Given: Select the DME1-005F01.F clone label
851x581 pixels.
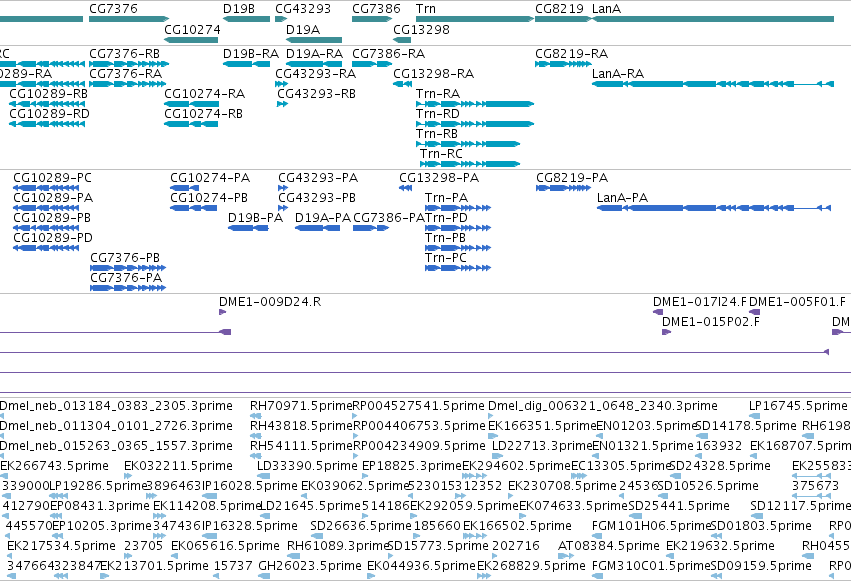Looking at the screenshot, I should (x=797, y=302).
